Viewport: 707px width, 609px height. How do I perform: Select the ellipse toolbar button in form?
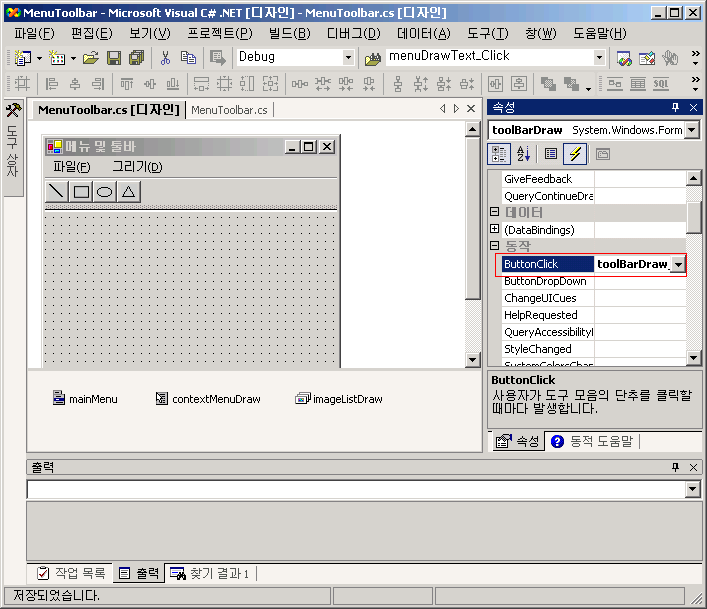pyautogui.click(x=105, y=192)
